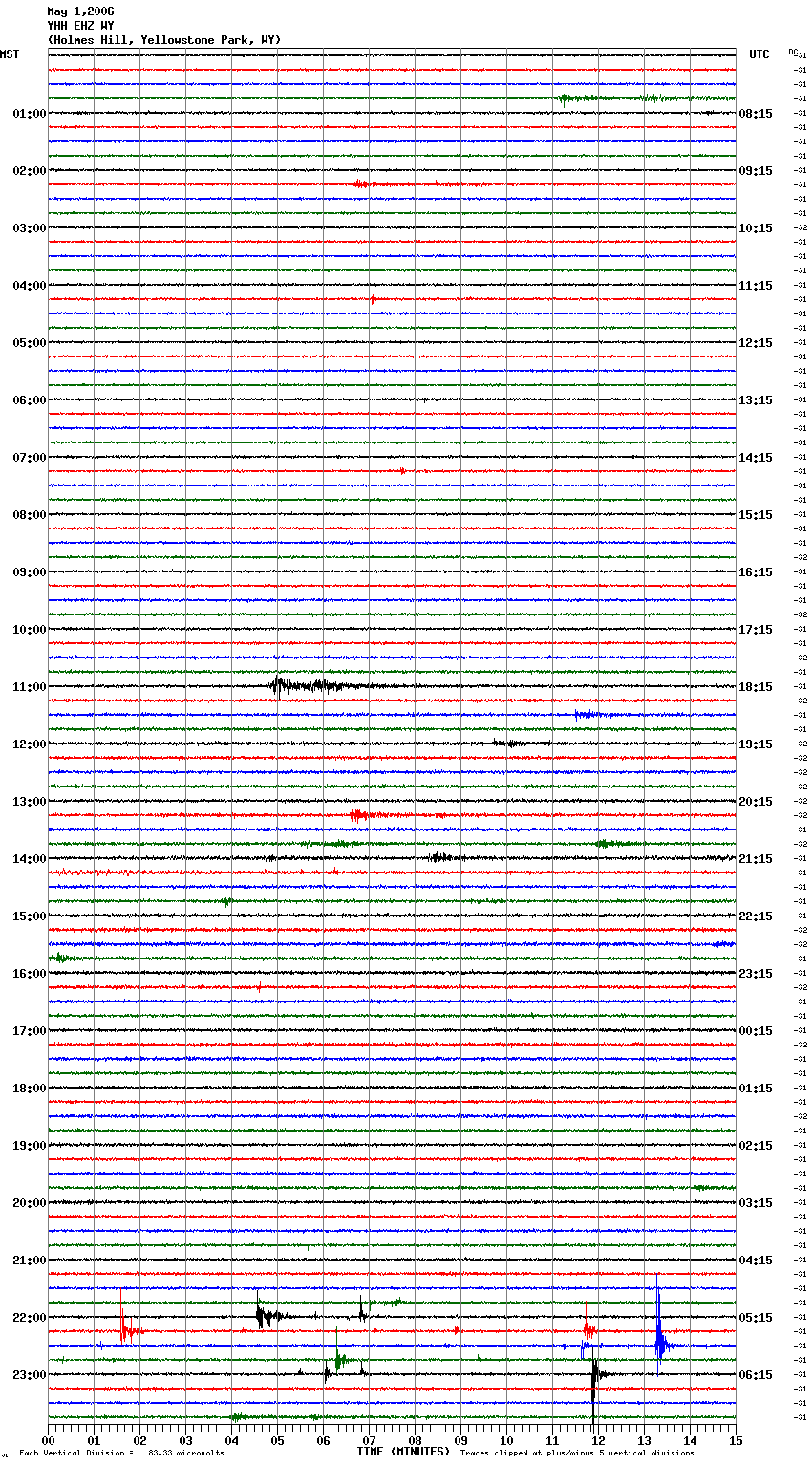Select the 02:00 MST time label

29,170
